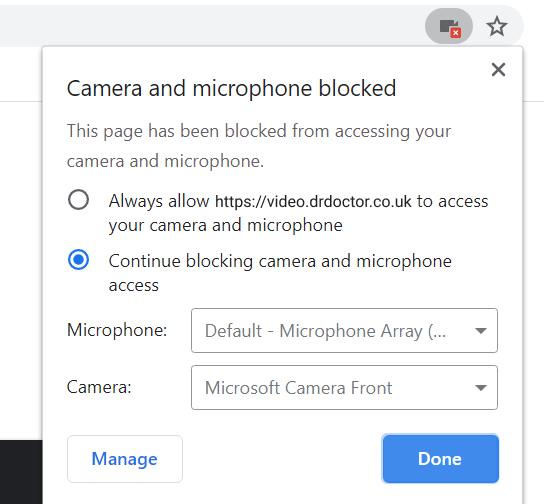Click the Microphone: label
The height and width of the screenshot is (504, 544).
(117, 330)
